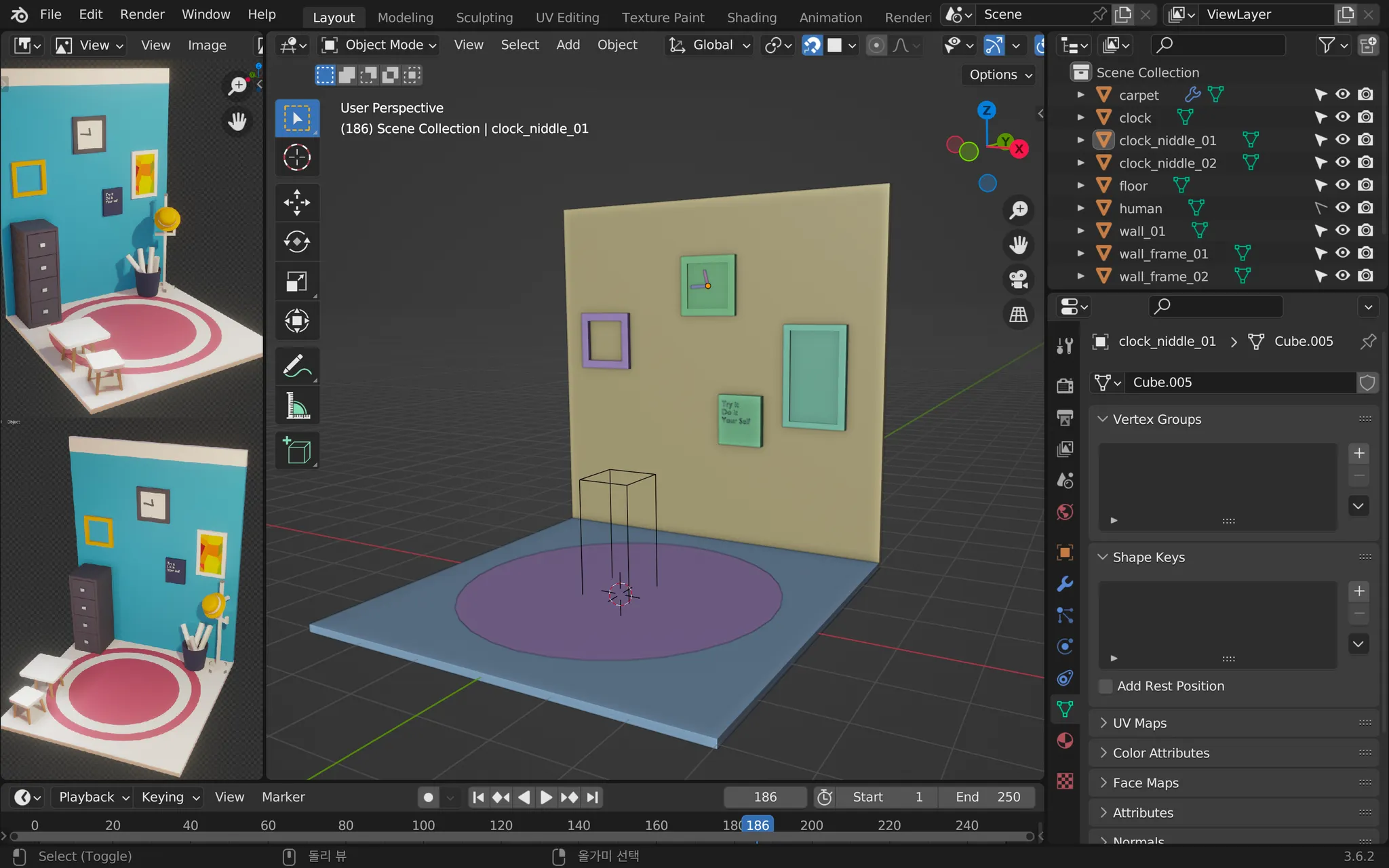Open the Modifier wrench properties tab
The height and width of the screenshot is (868, 1389).
click(1065, 584)
